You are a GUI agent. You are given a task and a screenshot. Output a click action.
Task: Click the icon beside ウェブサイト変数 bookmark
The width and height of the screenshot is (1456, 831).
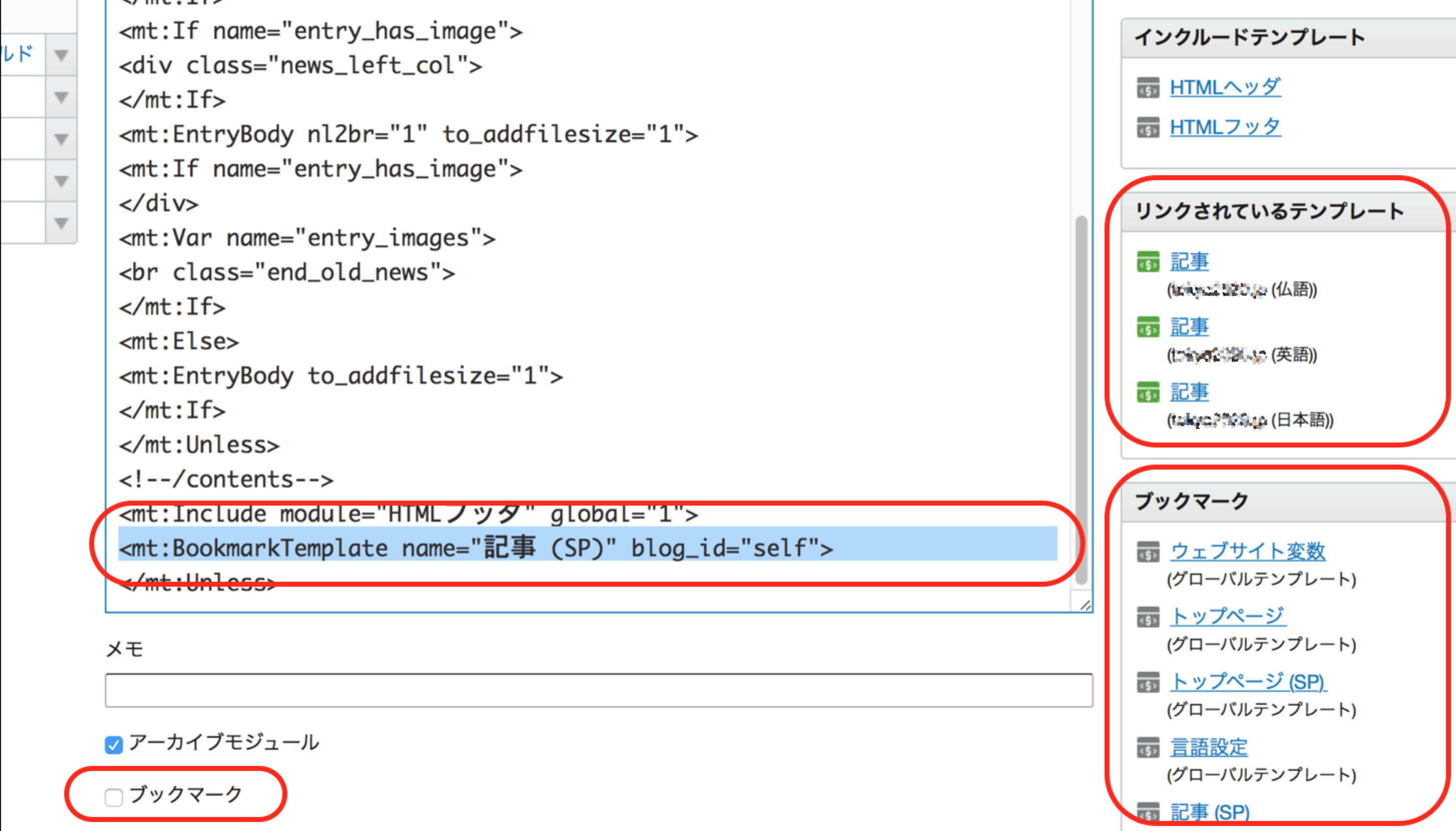pos(1148,552)
